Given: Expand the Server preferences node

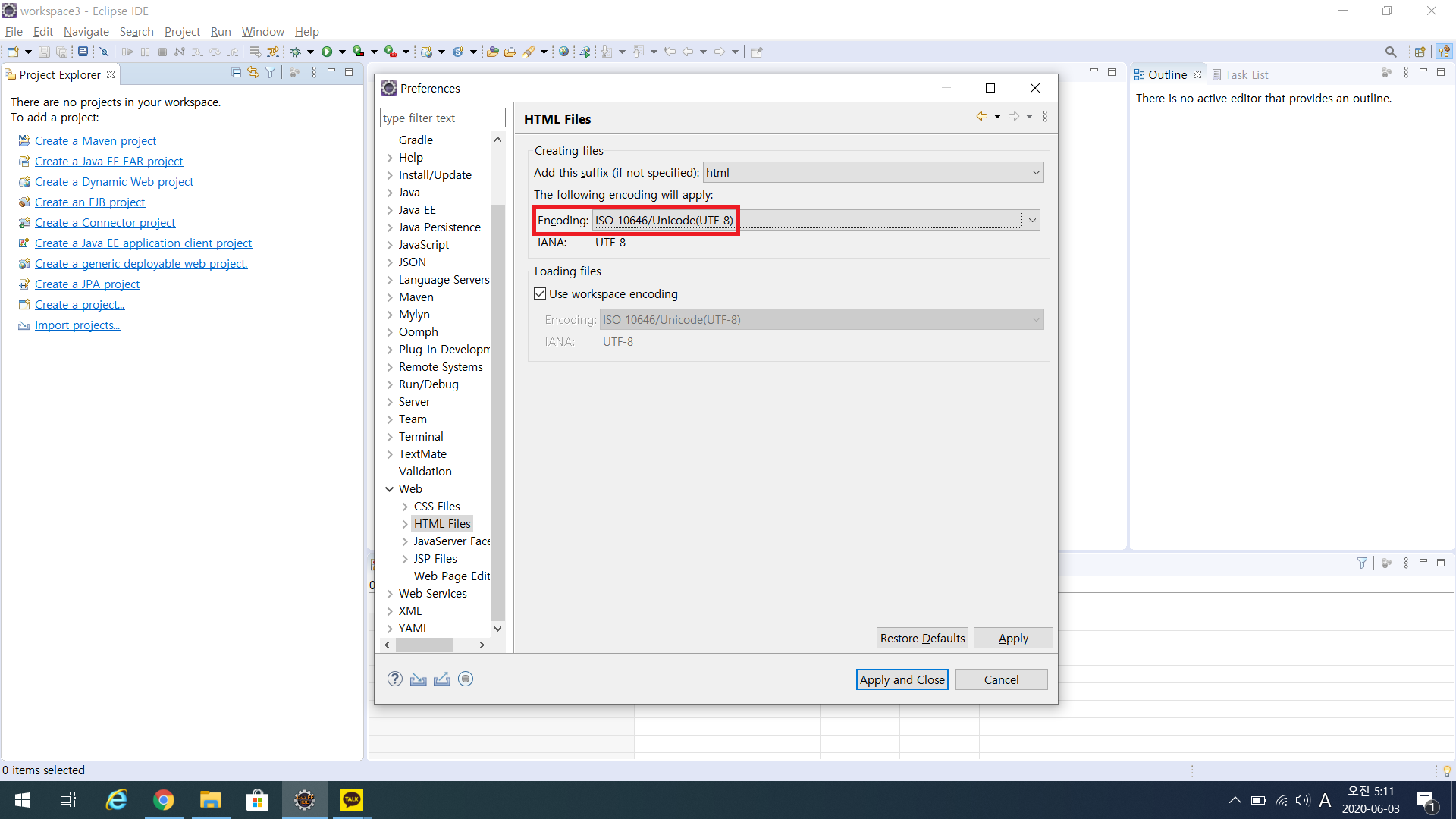Looking at the screenshot, I should (390, 402).
